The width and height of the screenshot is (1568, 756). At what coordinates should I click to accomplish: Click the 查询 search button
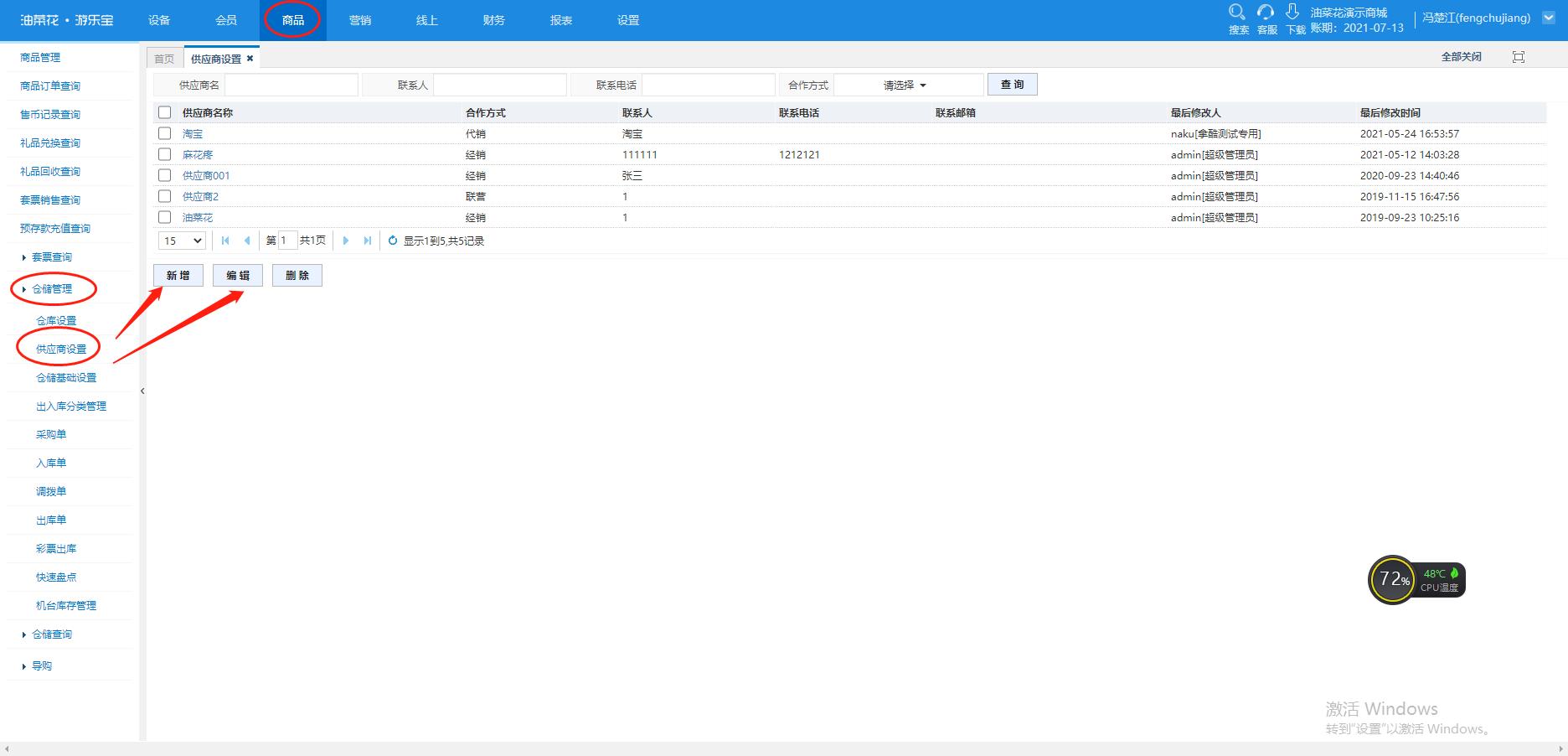1013,85
